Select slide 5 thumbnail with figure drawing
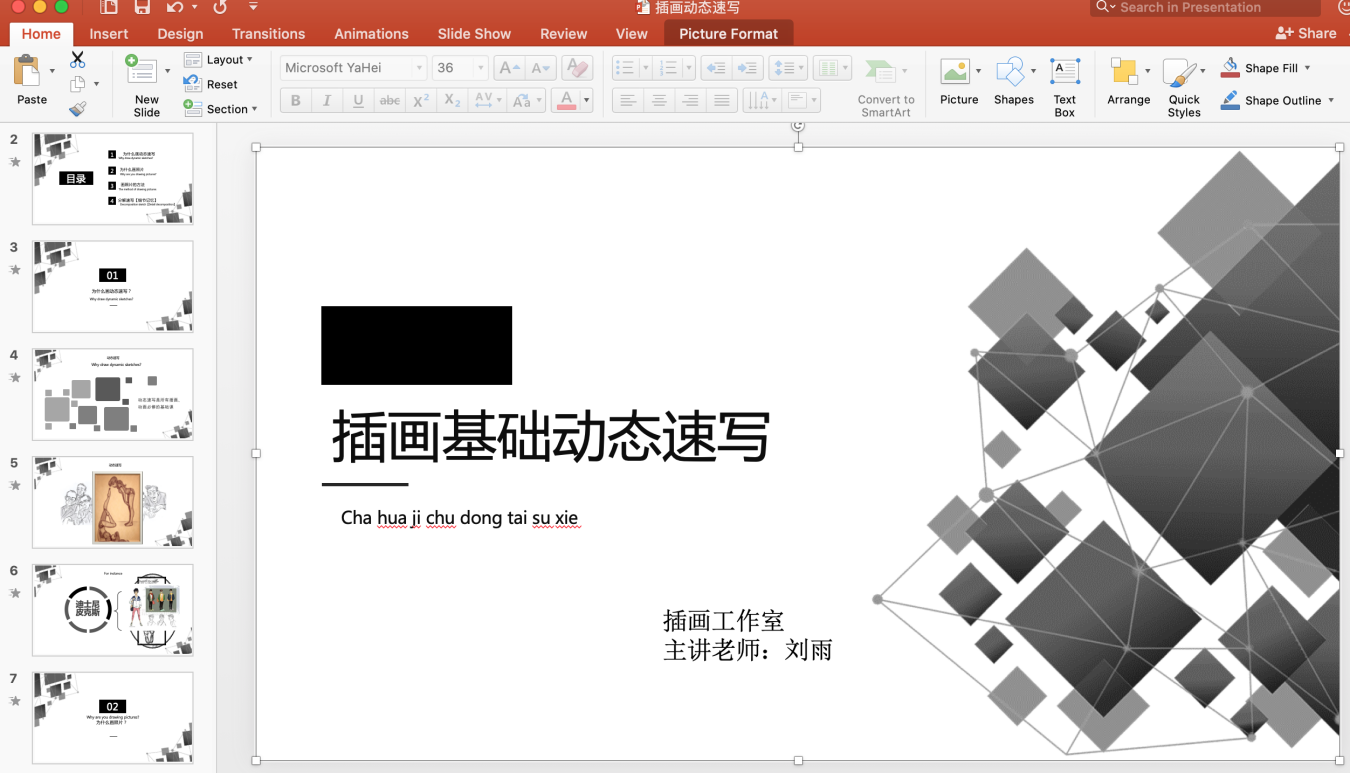1350x773 pixels. (x=112, y=501)
